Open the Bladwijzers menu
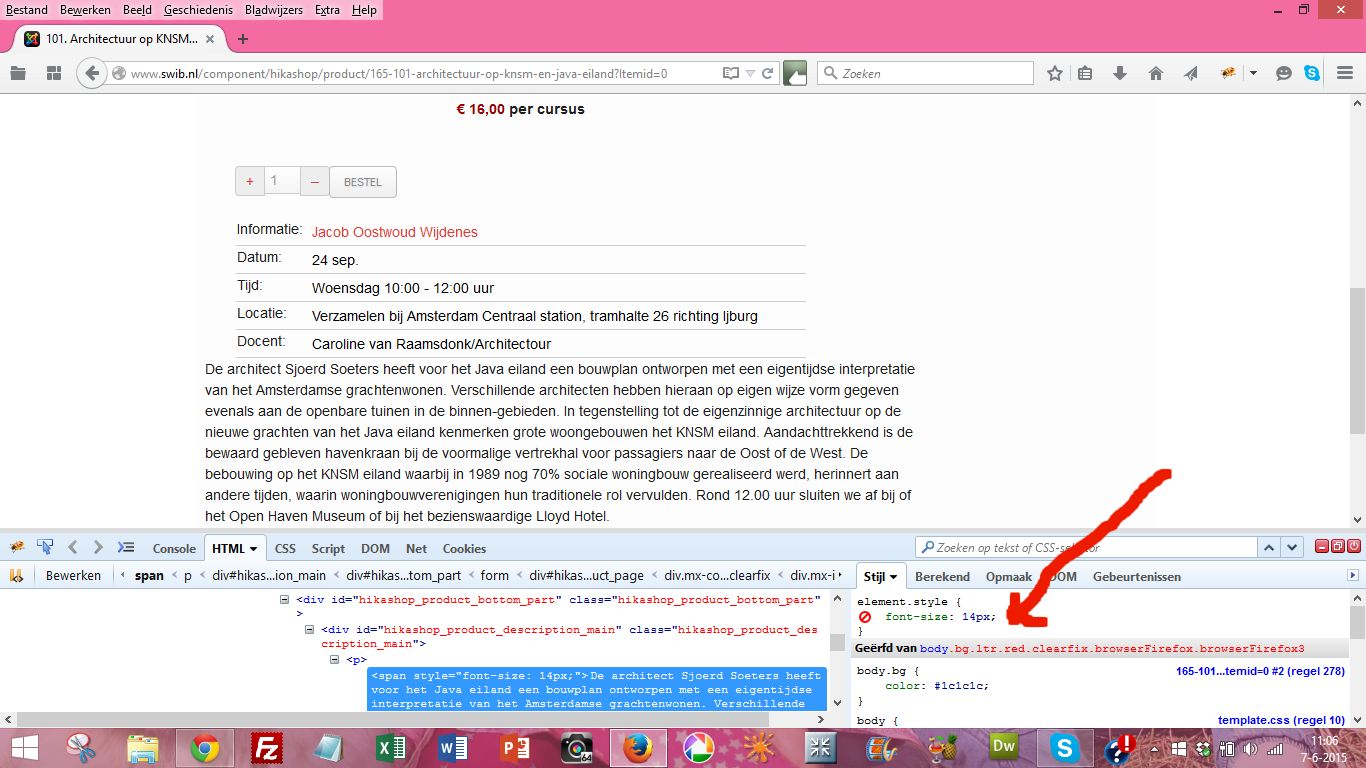Image resolution: width=1366 pixels, height=768 pixels. [x=273, y=10]
